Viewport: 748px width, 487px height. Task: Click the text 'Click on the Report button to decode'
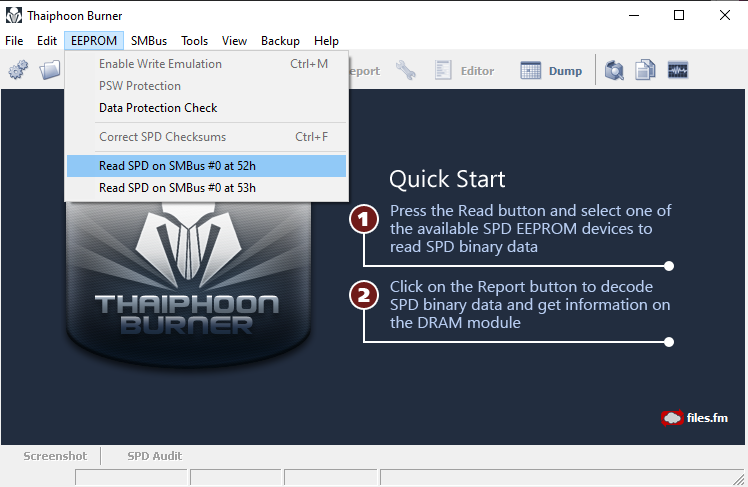521,287
